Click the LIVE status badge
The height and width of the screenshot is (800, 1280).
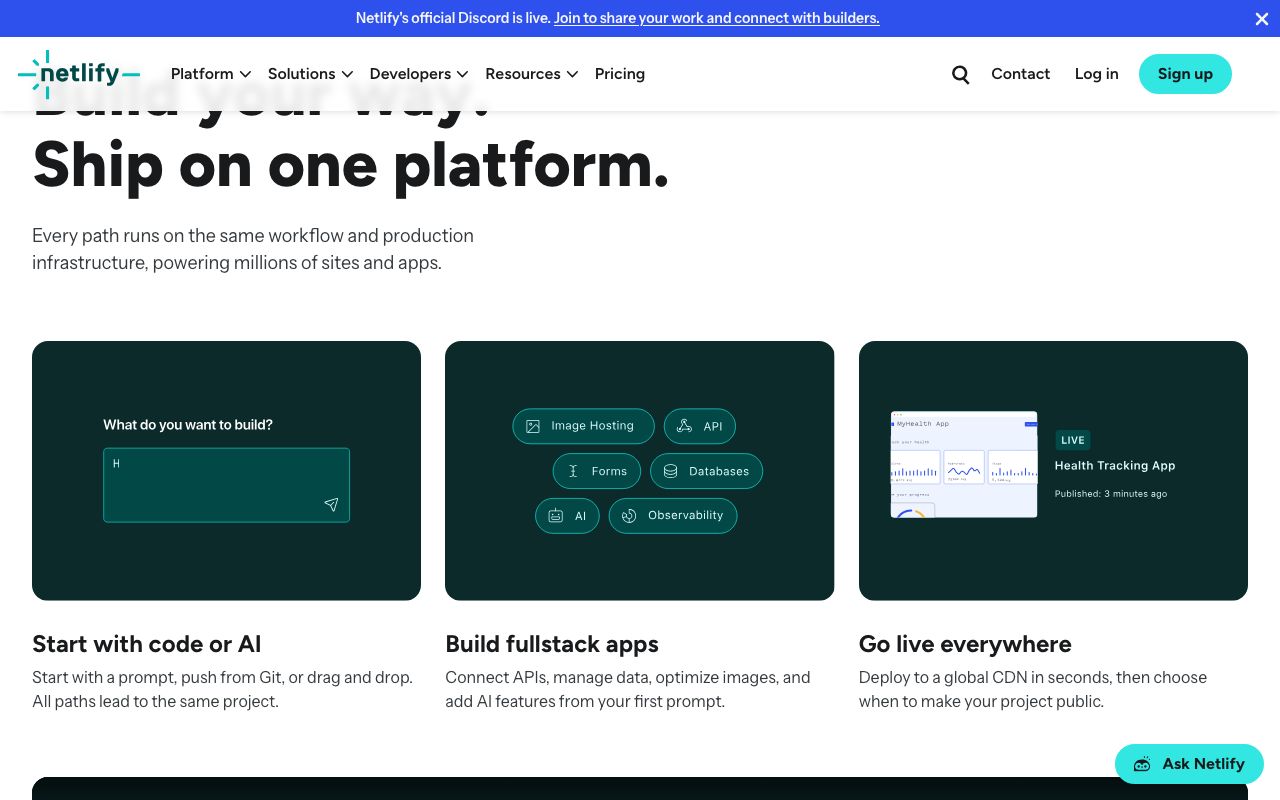click(1073, 440)
